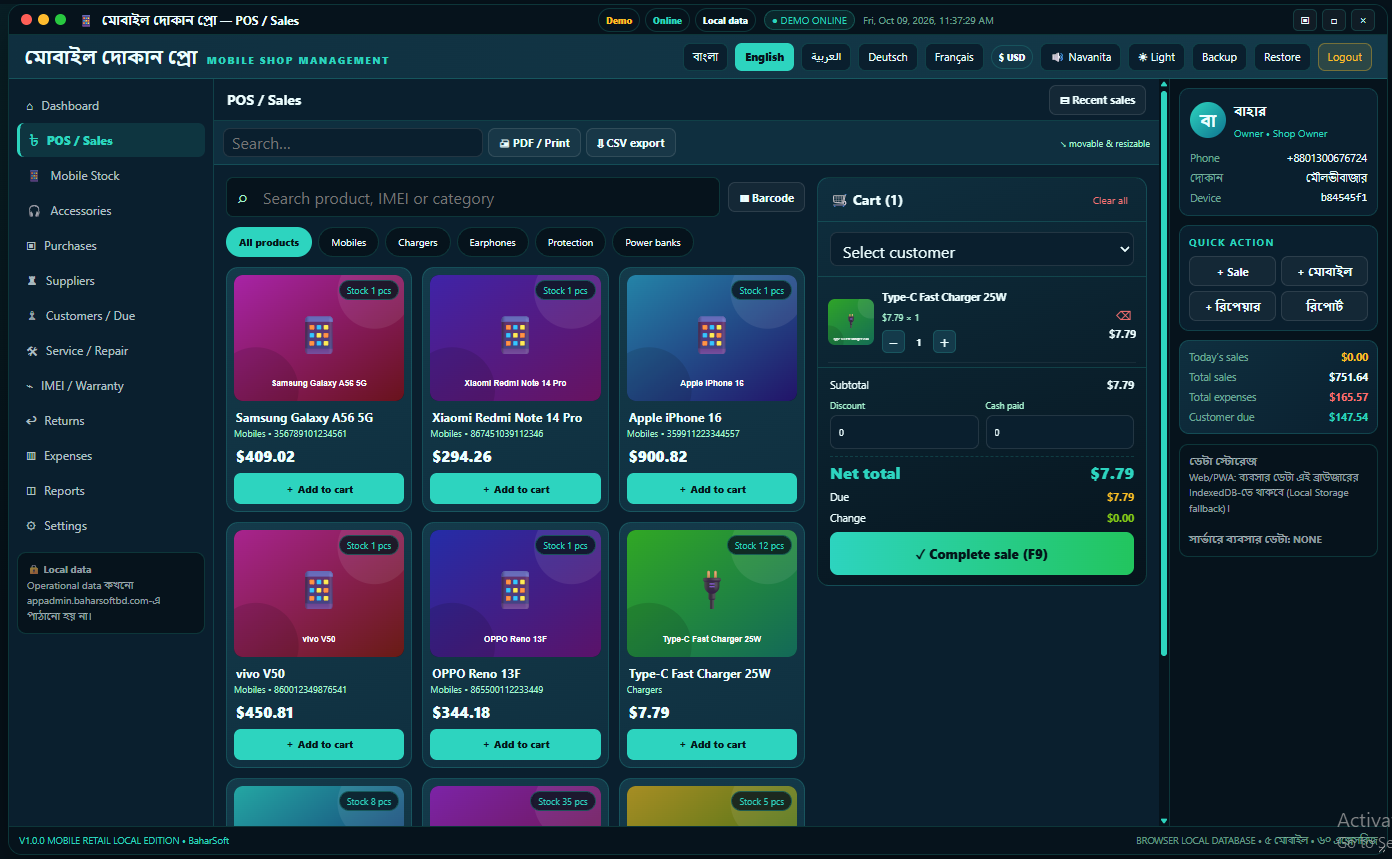This screenshot has height=859, width=1392.
Task: Click the Samsung Galaxy A56 5G product image
Action: coord(319,338)
